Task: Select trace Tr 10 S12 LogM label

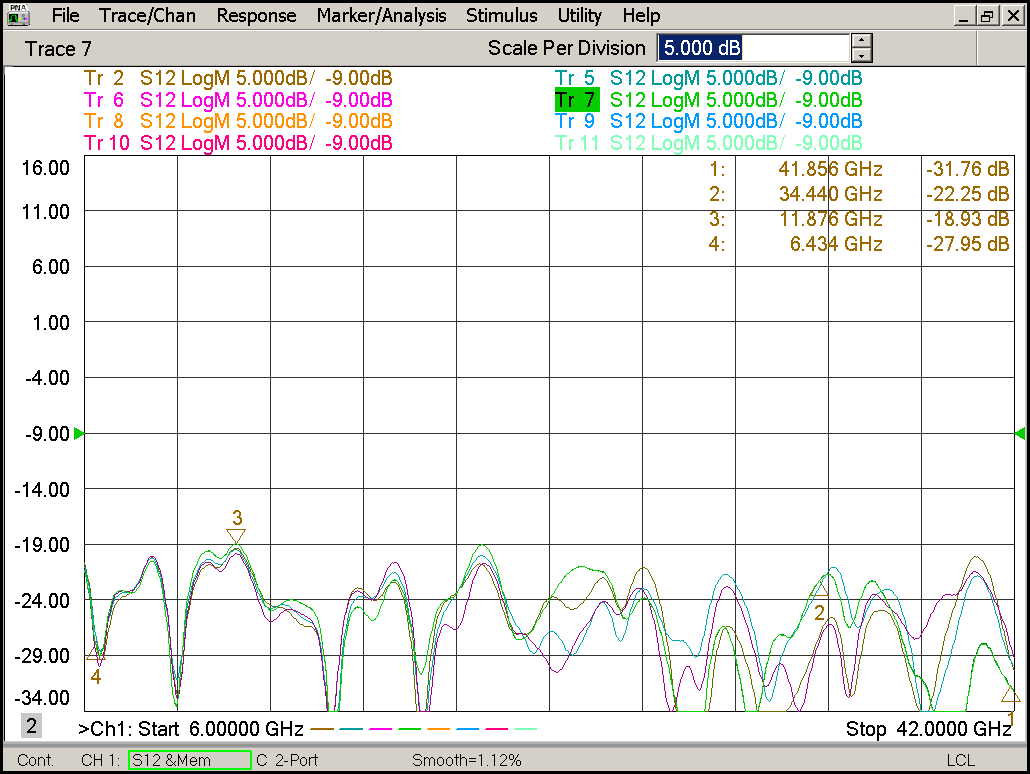Action: 238,143
